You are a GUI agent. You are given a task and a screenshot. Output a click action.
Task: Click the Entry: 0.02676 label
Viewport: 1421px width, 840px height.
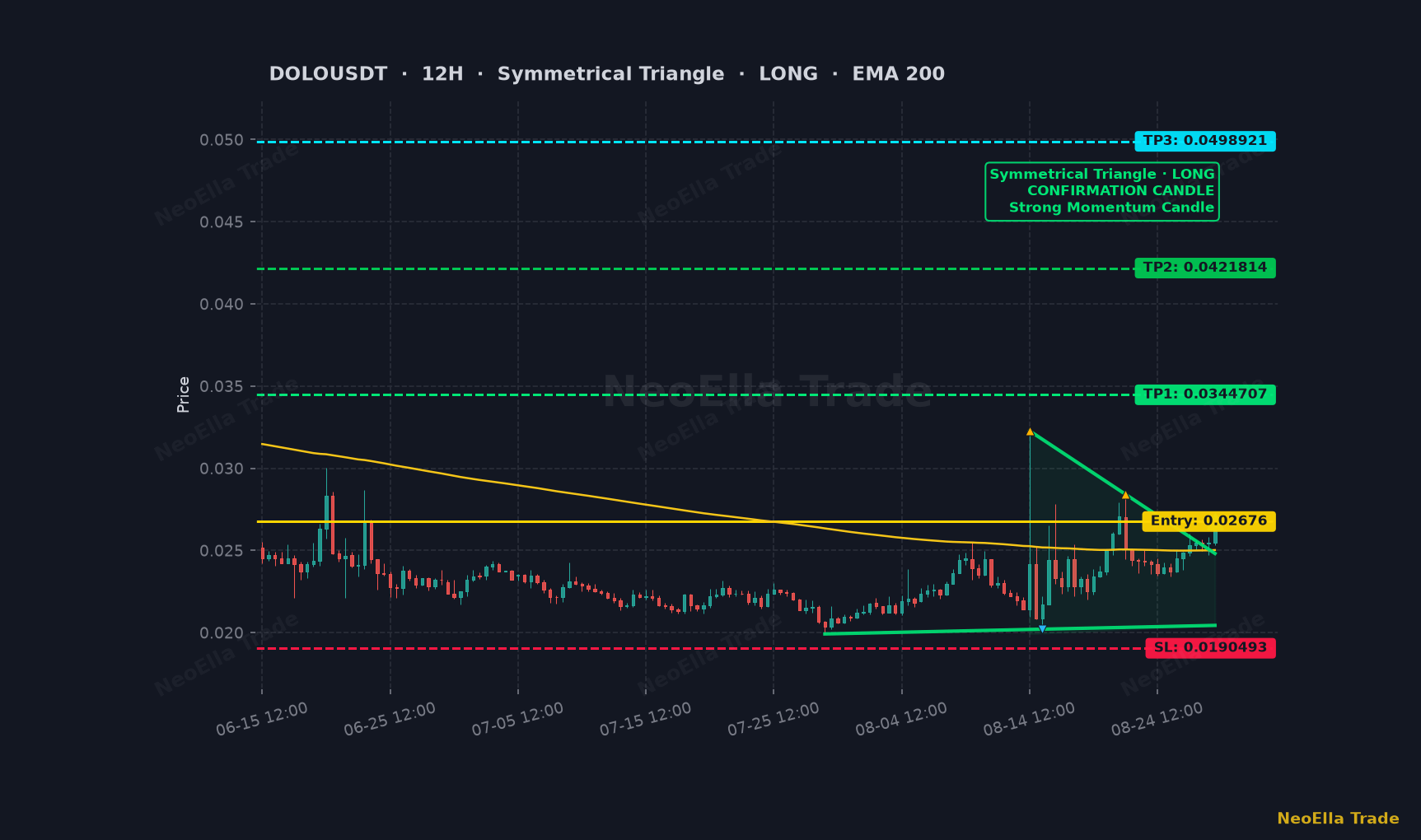1208,521
